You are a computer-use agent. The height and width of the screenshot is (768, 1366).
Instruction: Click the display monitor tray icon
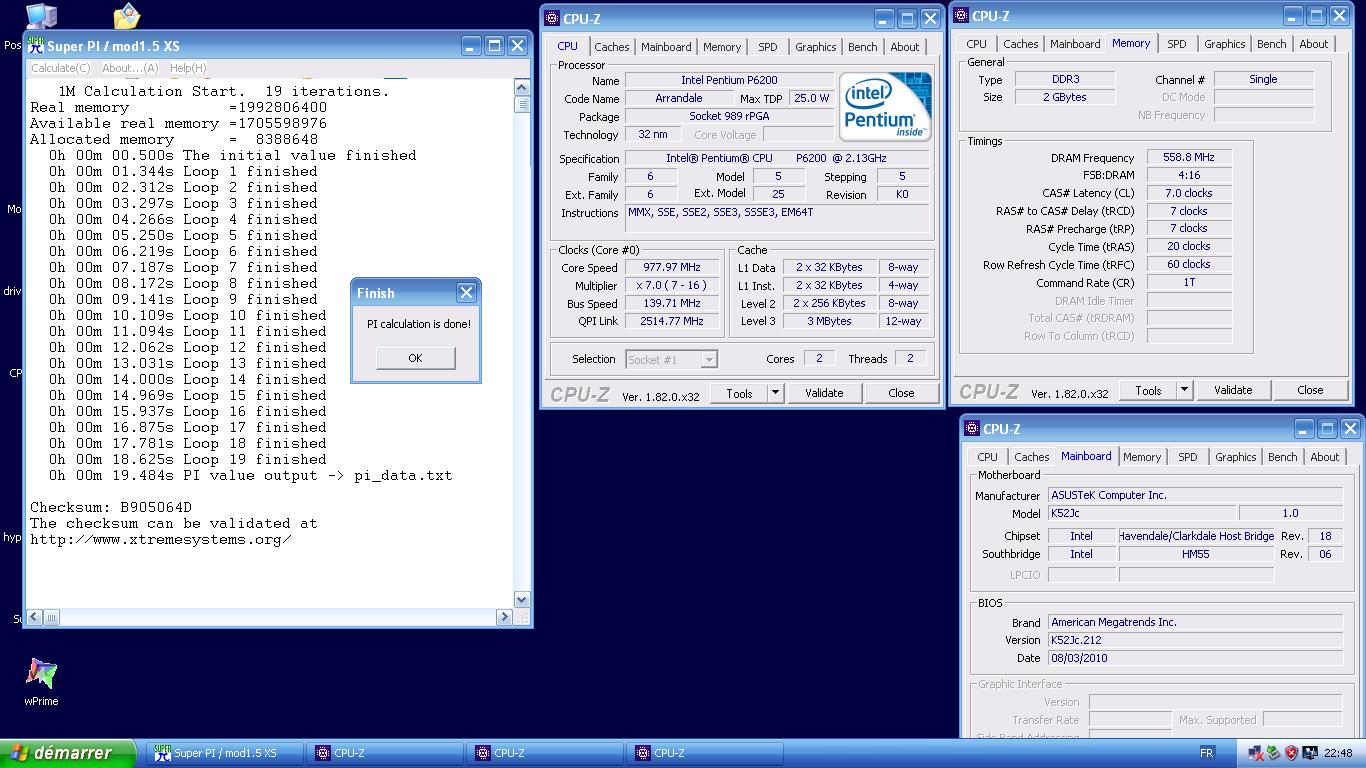1309,753
